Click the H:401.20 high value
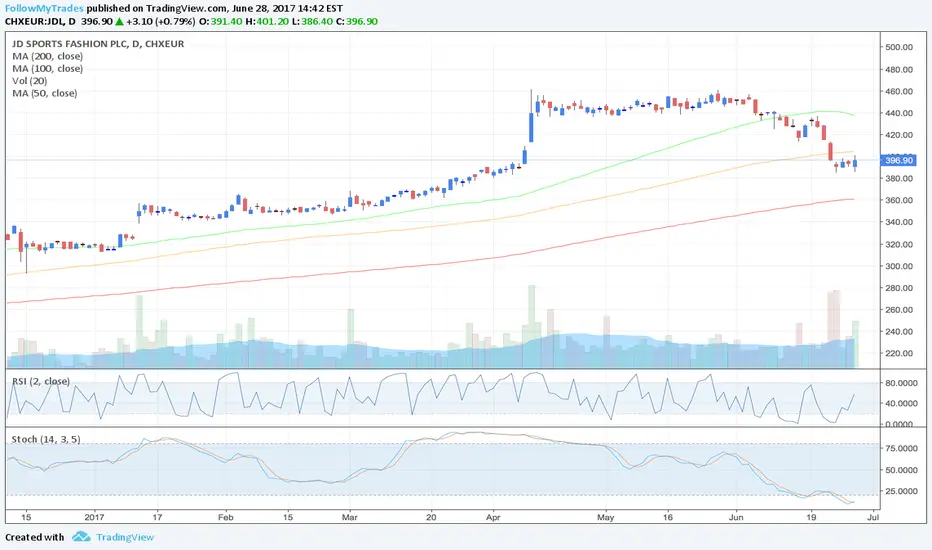The width and height of the screenshot is (932, 550). pos(267,21)
